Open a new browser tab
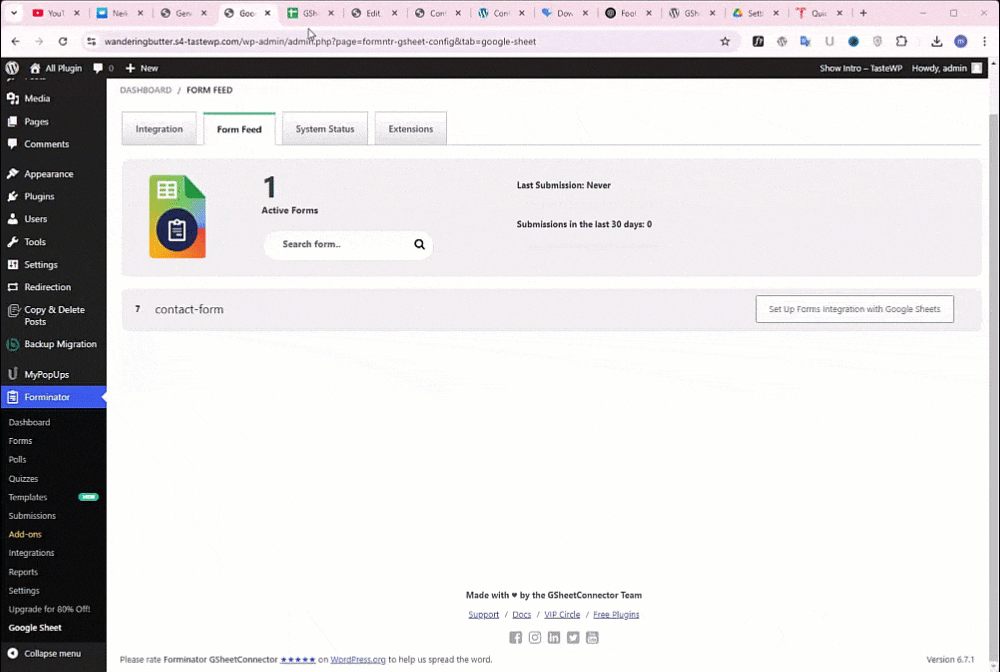 863,13
